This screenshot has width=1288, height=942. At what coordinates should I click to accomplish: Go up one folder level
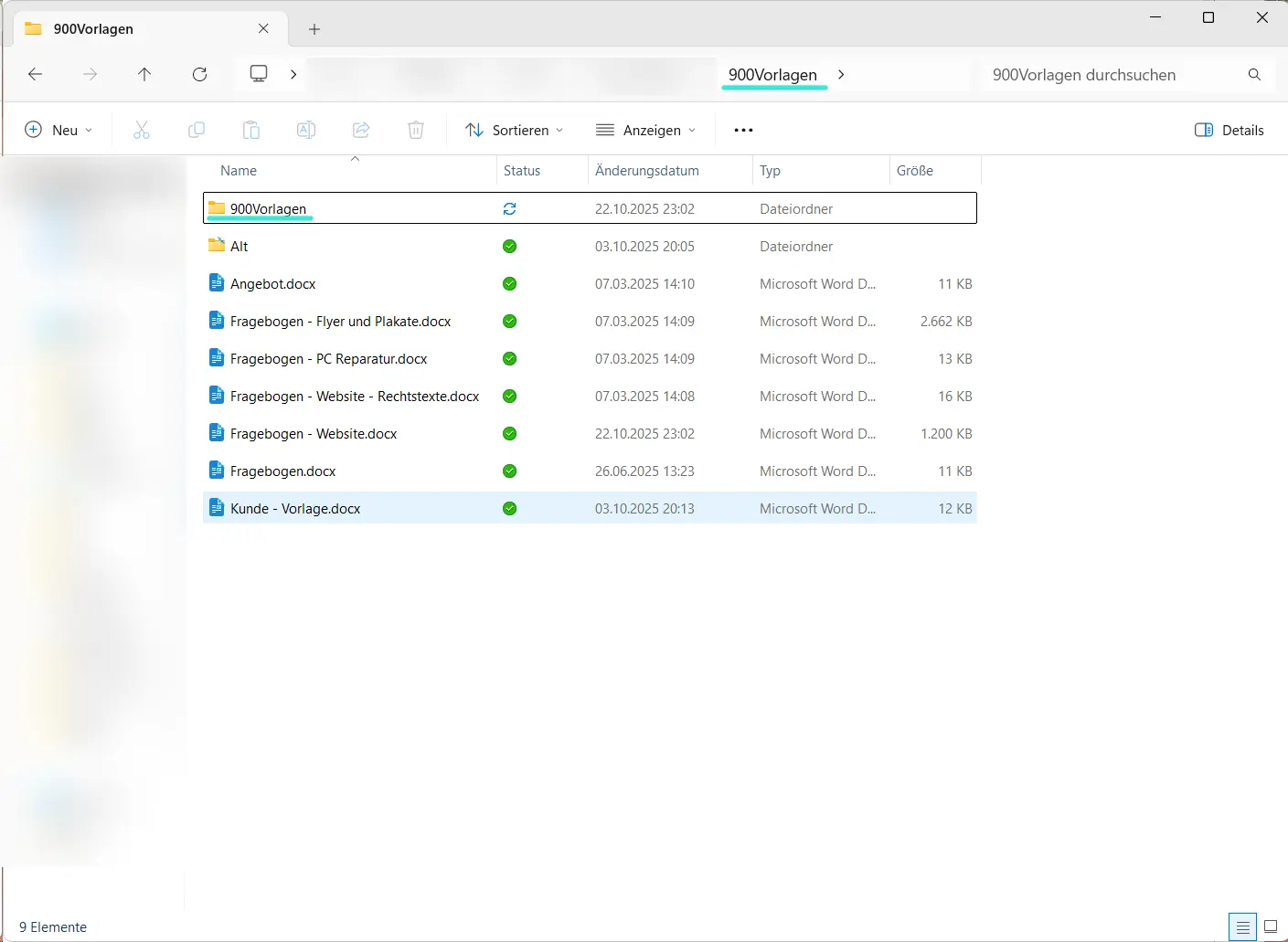pos(144,74)
